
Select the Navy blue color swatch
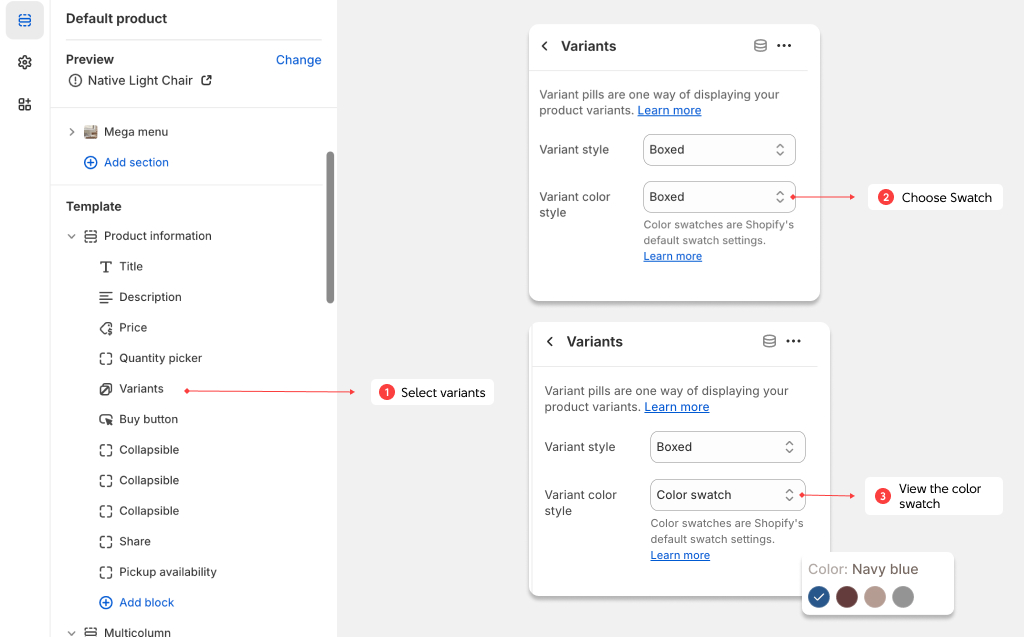(x=819, y=597)
